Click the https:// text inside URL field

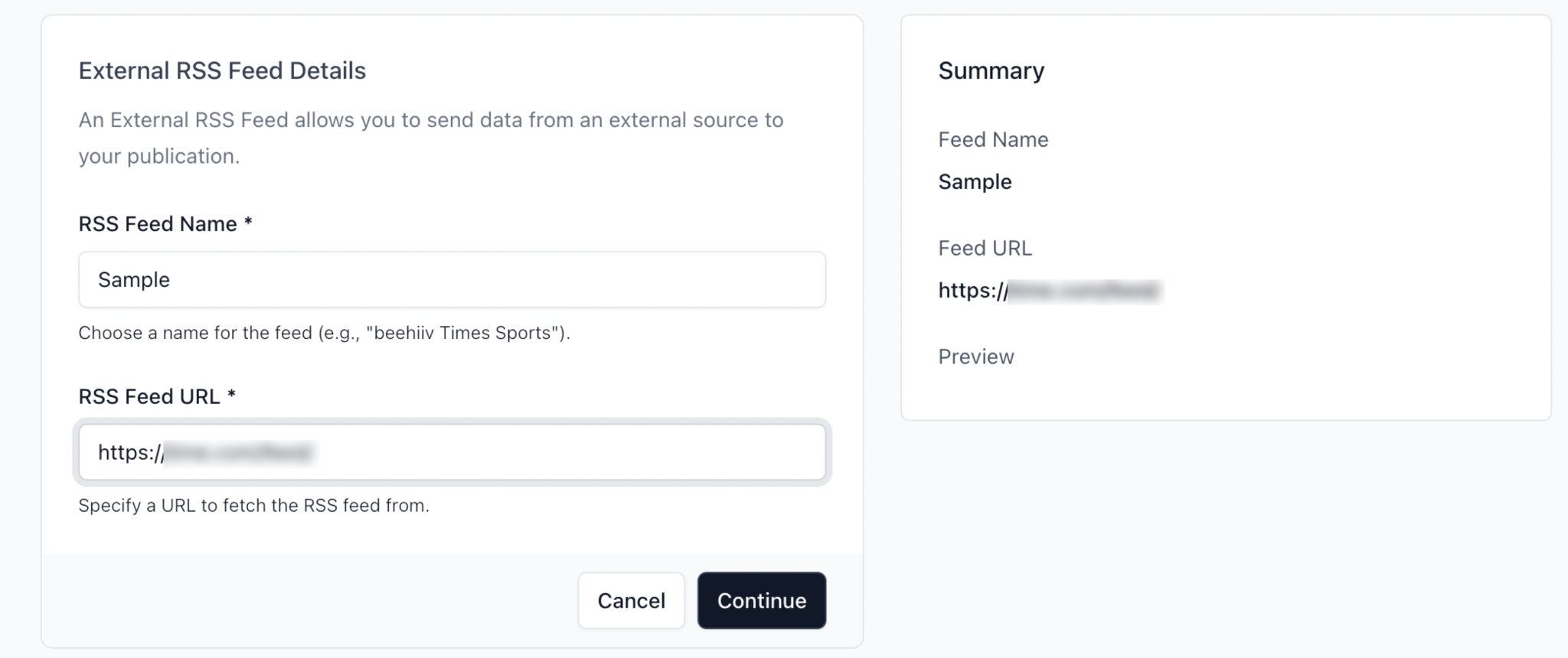click(x=131, y=452)
